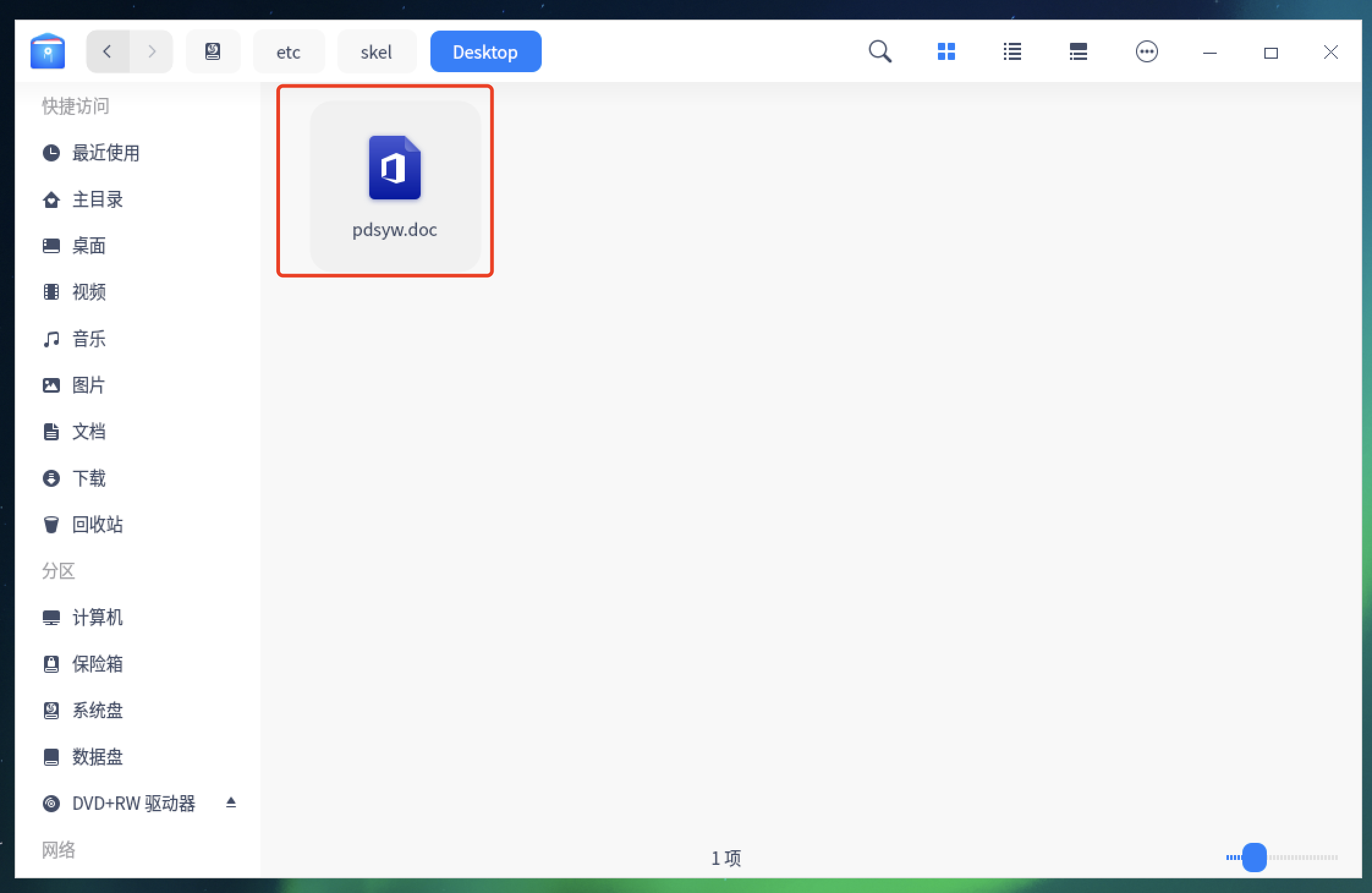Viewport: 1372px width, 893px height.
Task: Click the trash bin icon beside 回收站
Action: point(51,525)
